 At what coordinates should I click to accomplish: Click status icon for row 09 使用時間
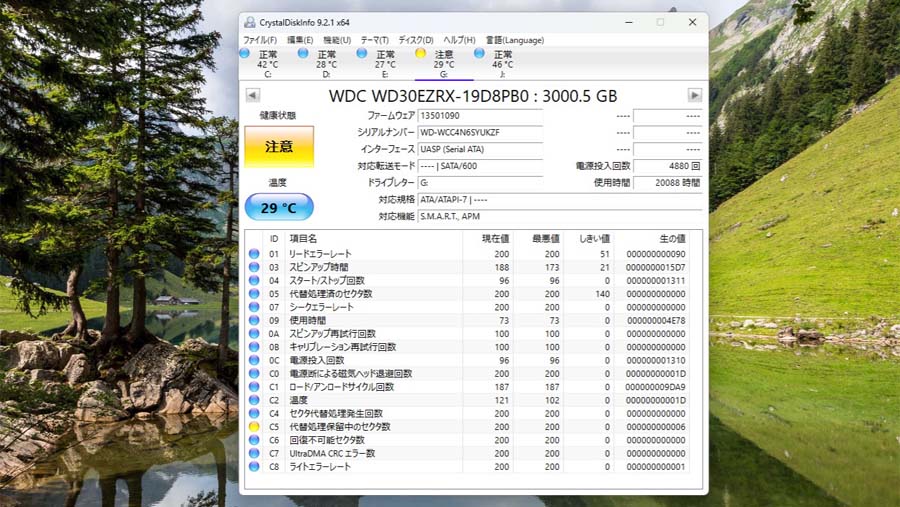(254, 320)
